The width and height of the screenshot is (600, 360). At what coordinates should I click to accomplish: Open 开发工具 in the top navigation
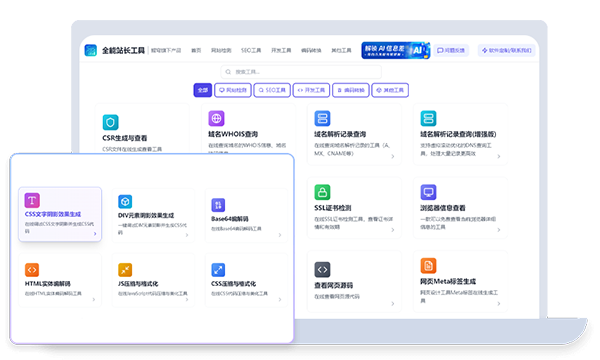pyautogui.click(x=281, y=50)
